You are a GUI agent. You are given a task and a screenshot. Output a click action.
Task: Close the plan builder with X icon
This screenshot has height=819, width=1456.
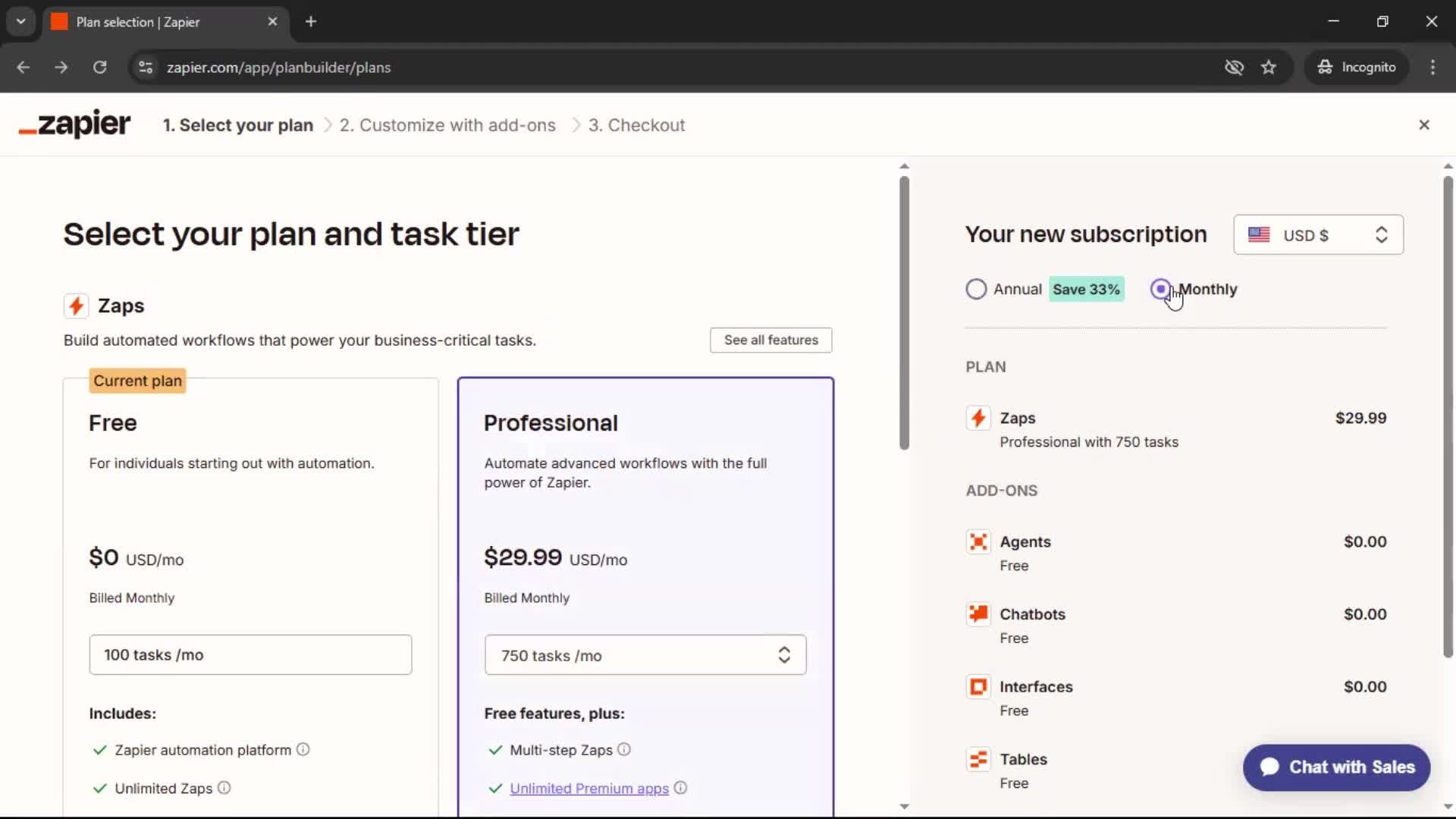pyautogui.click(x=1424, y=124)
